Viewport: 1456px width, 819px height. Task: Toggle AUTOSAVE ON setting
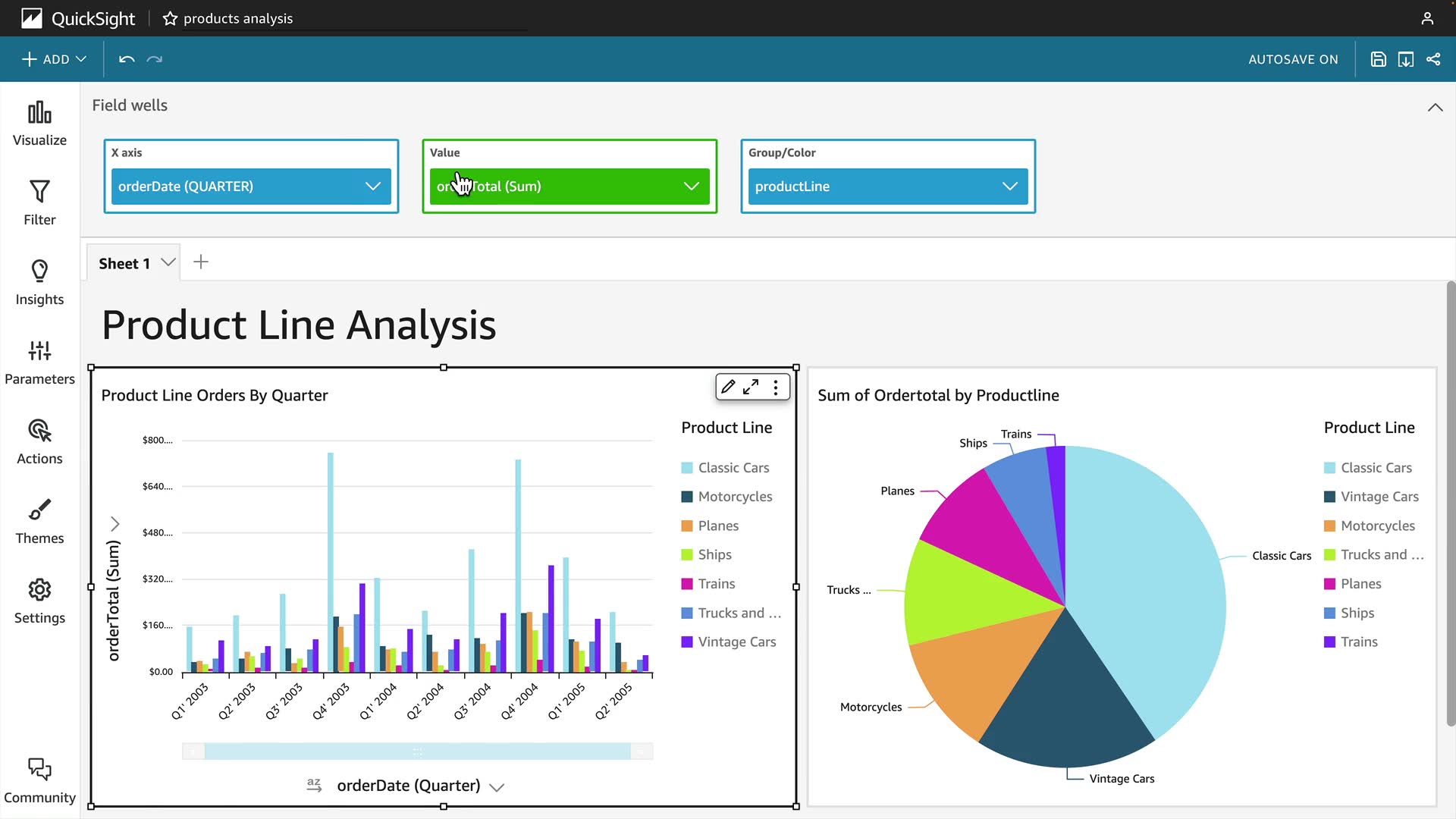[1293, 59]
